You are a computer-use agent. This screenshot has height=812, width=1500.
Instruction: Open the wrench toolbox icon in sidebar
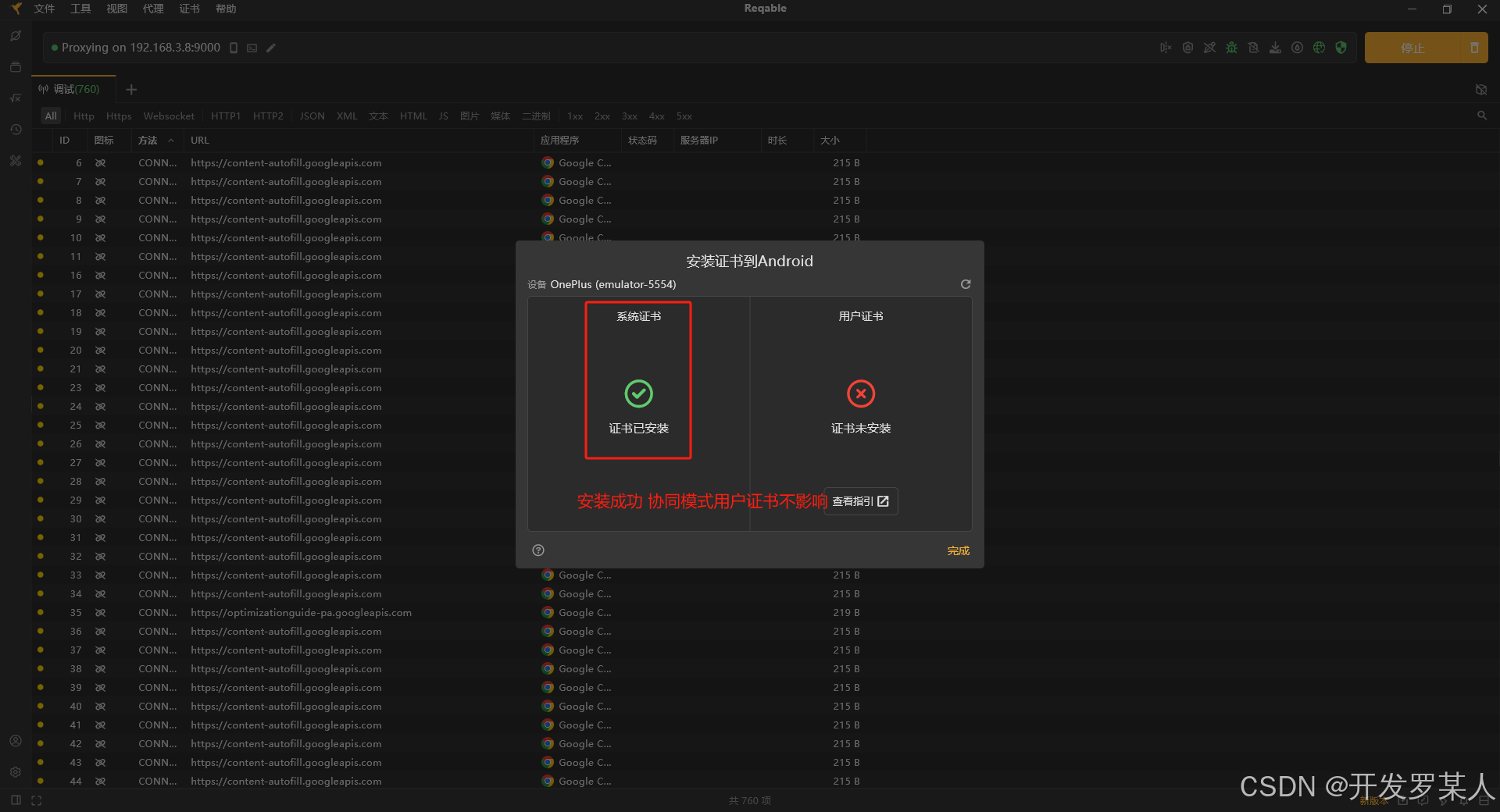pyautogui.click(x=16, y=161)
